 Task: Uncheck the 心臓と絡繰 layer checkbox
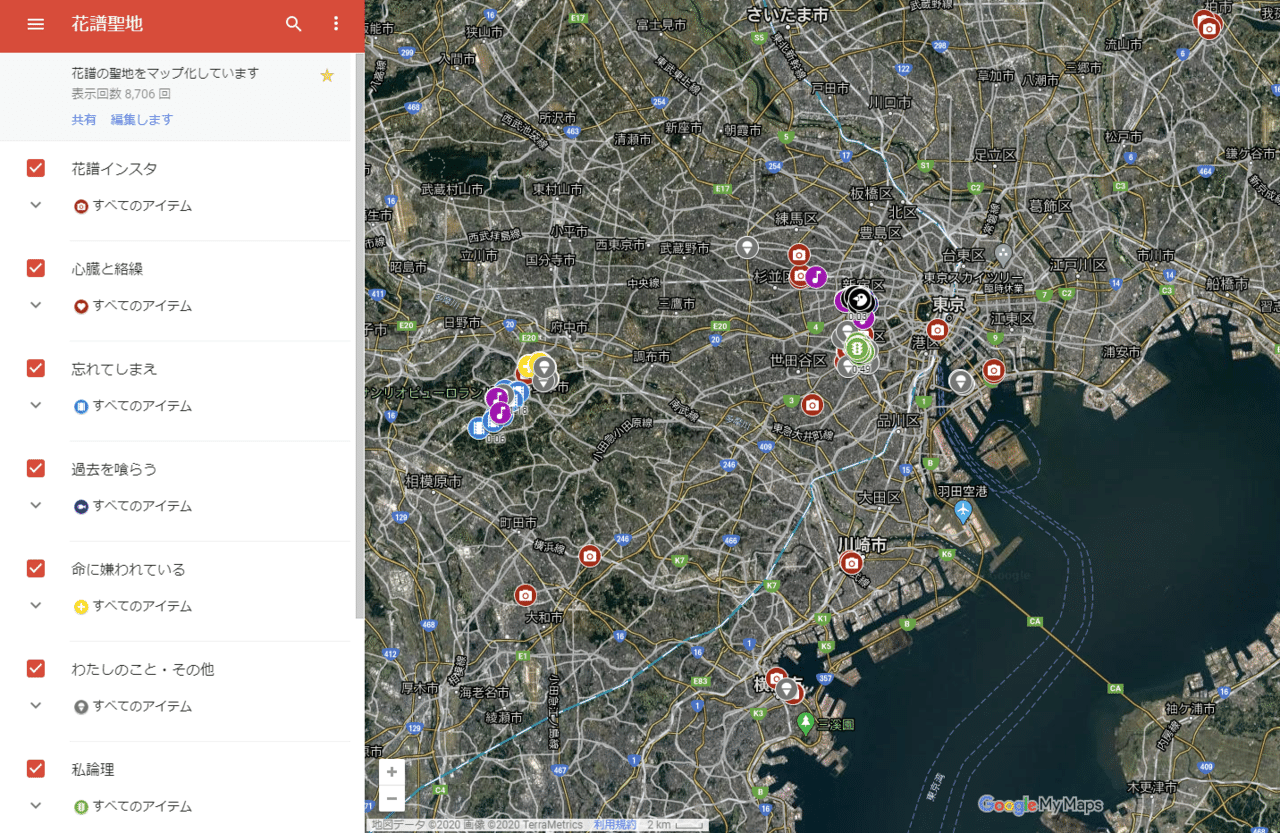(36, 268)
